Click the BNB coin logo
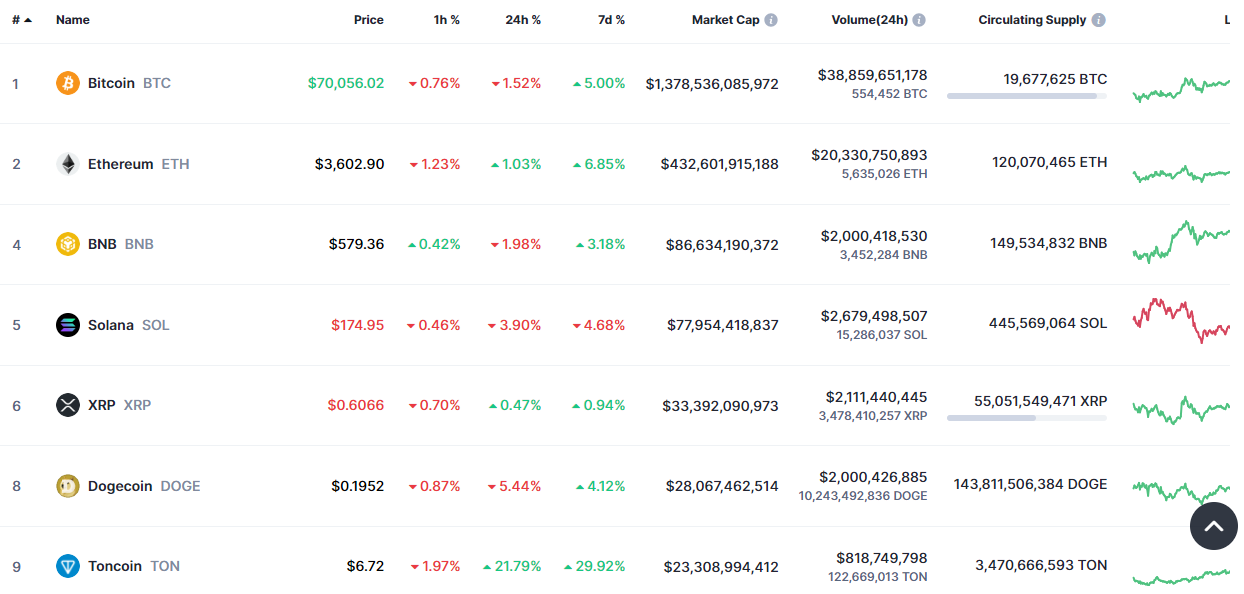This screenshot has height=594, width=1244. (68, 244)
